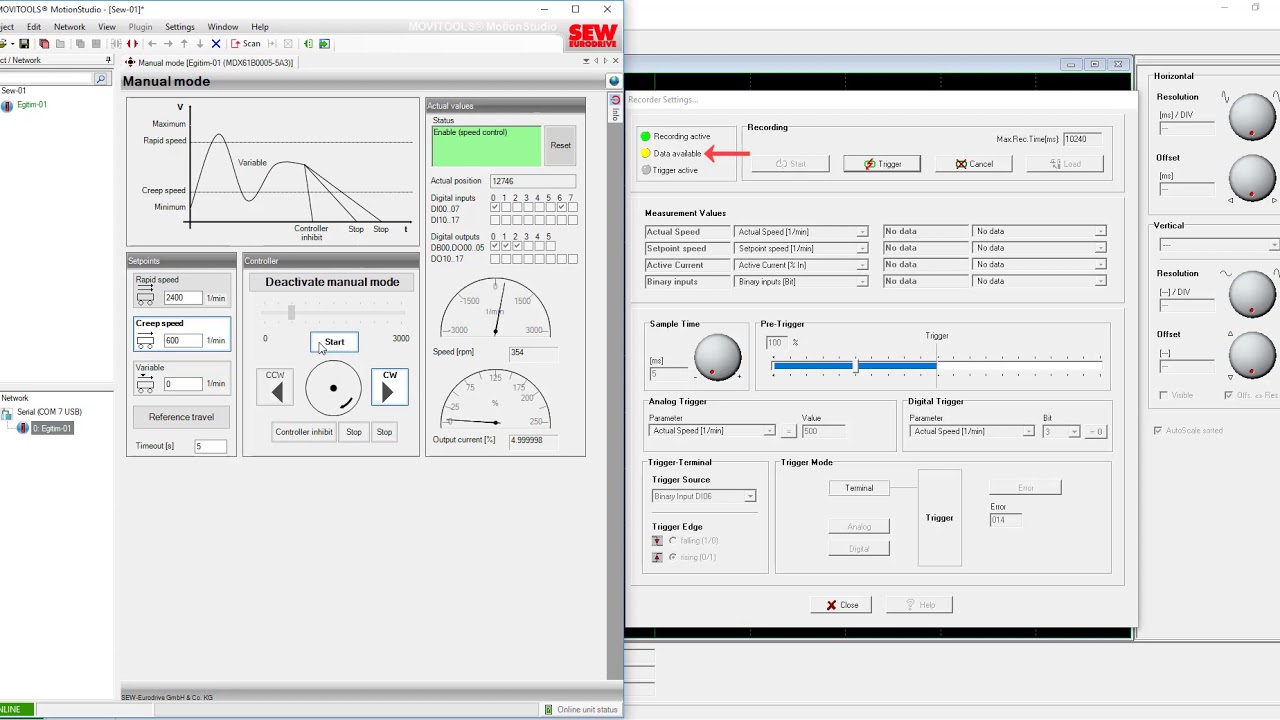Image resolution: width=1280 pixels, height=720 pixels.
Task: Click the red compare-arrows toolbar icon
Action: tap(132, 44)
